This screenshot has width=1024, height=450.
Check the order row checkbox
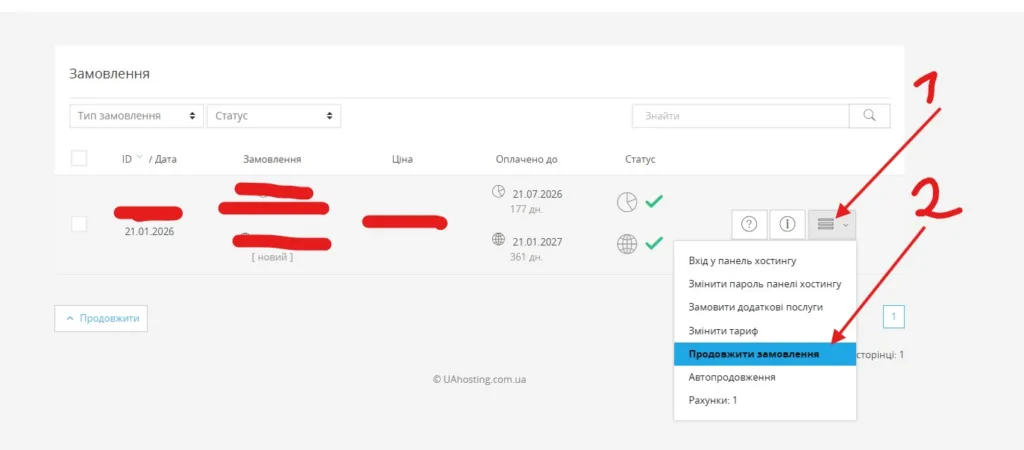pos(79,224)
